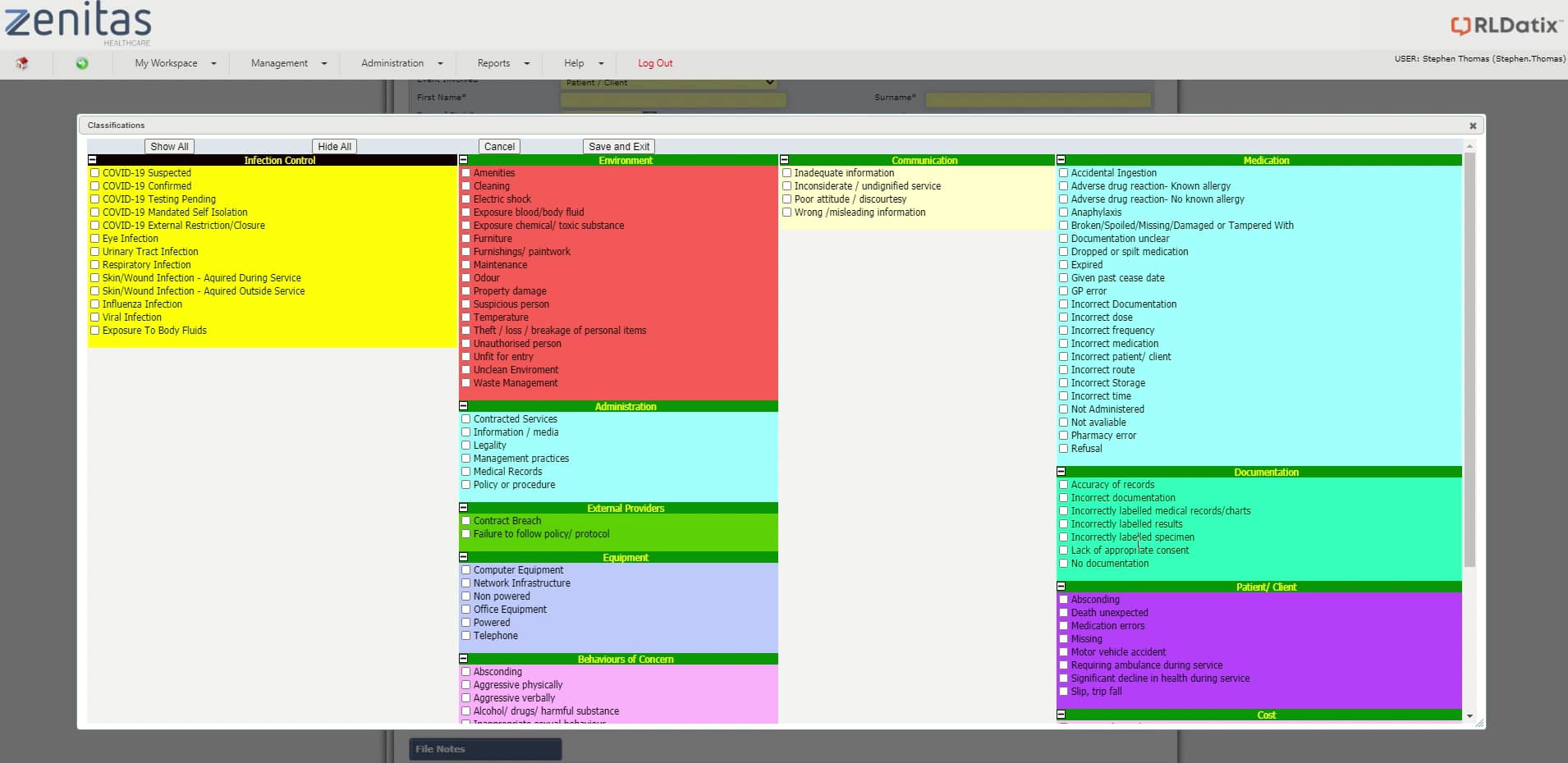
Task: Click the Log Out link
Action: click(654, 63)
